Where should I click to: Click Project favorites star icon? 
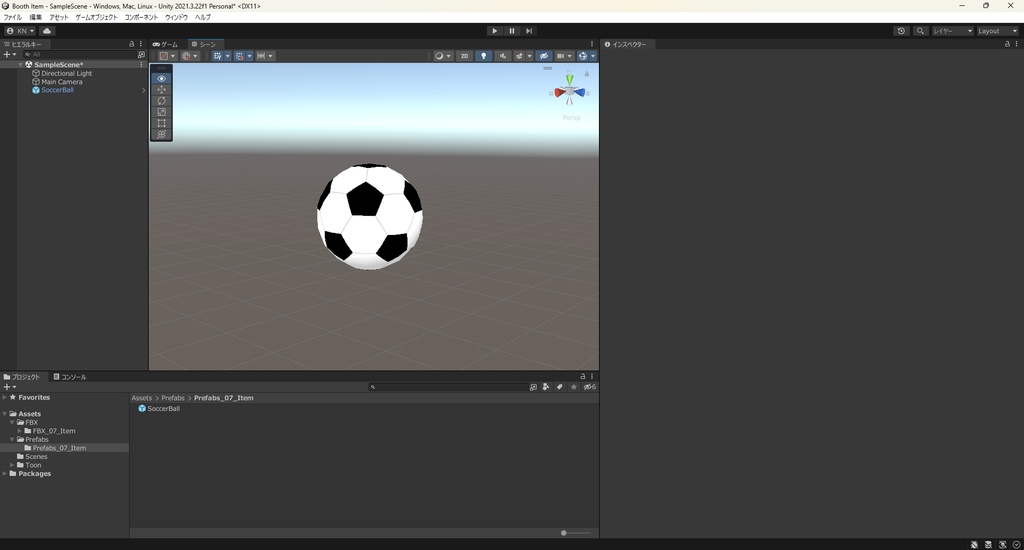573,387
